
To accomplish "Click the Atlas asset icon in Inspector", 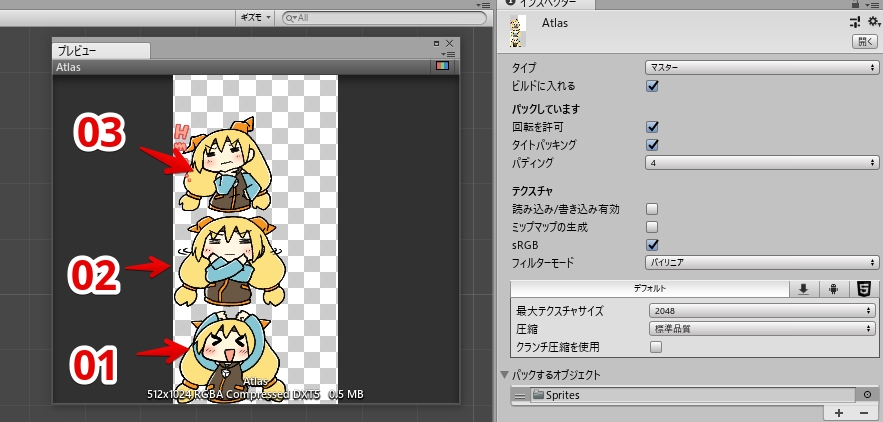I will pos(518,31).
